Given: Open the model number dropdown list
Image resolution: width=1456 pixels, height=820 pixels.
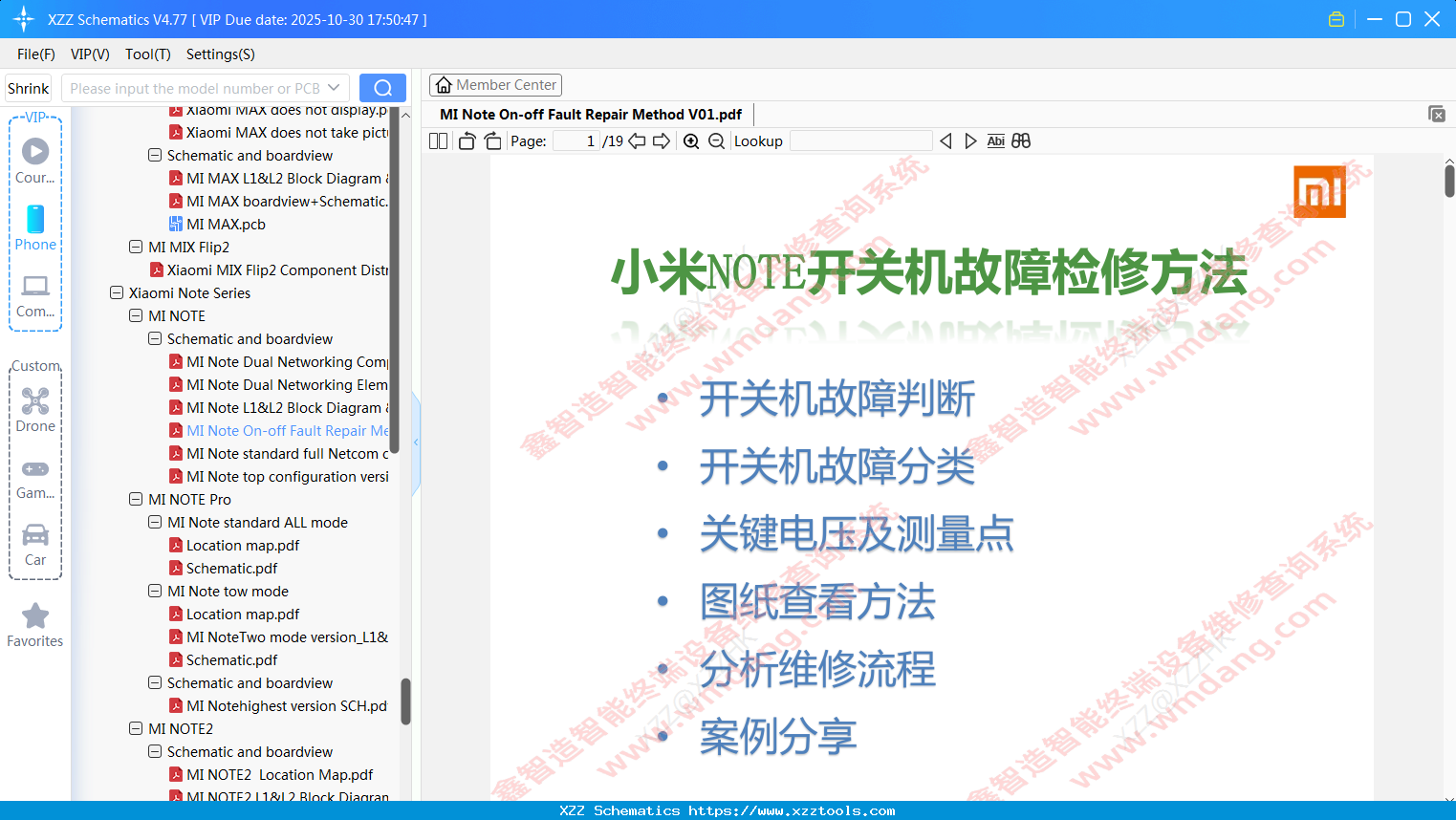Looking at the screenshot, I should coord(334,87).
